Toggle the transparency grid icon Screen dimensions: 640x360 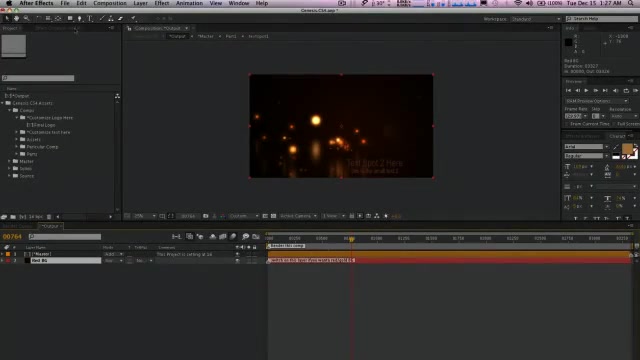[273, 216]
